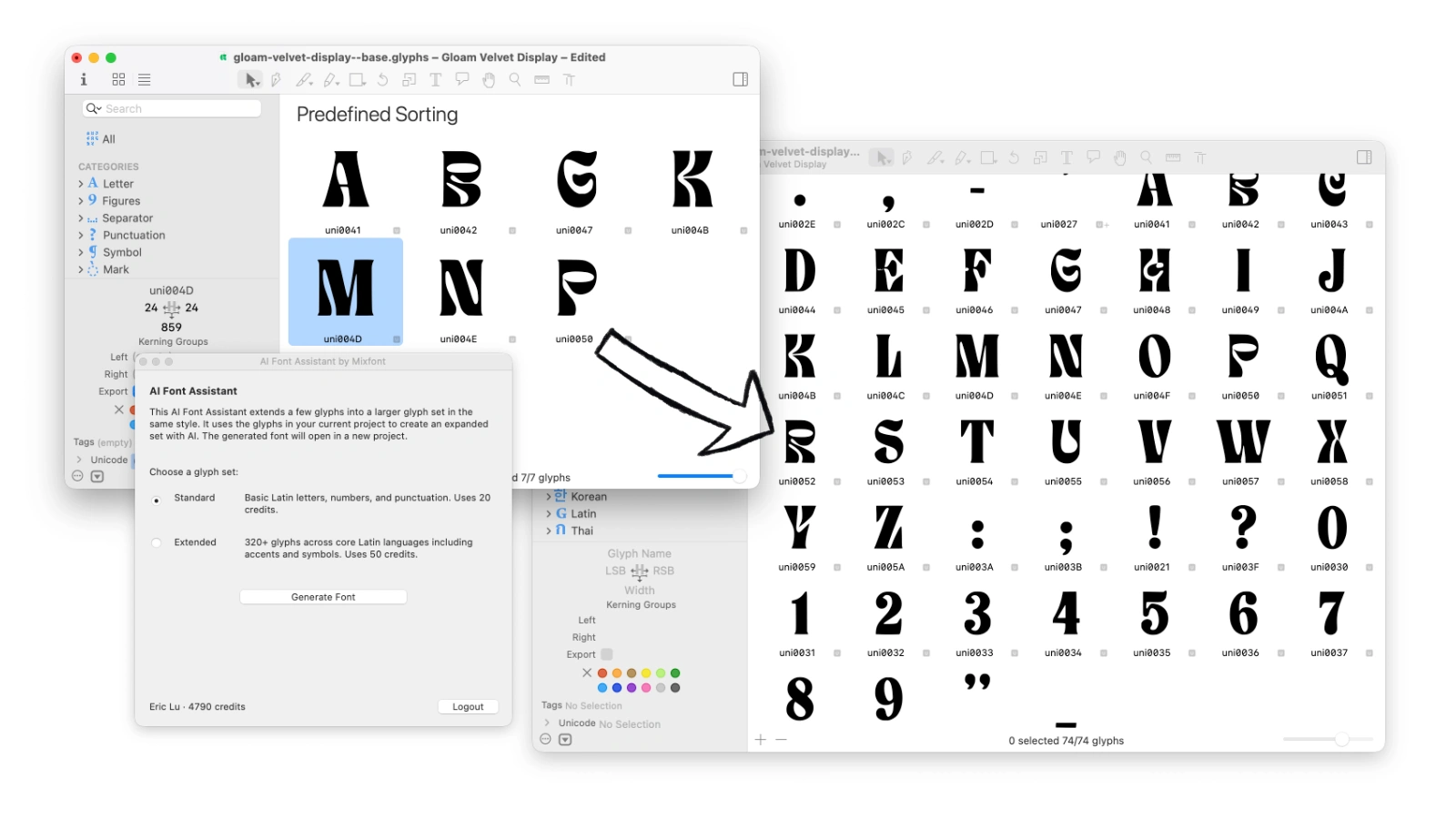
Task: Expand the Mark category
Action: coord(81,270)
